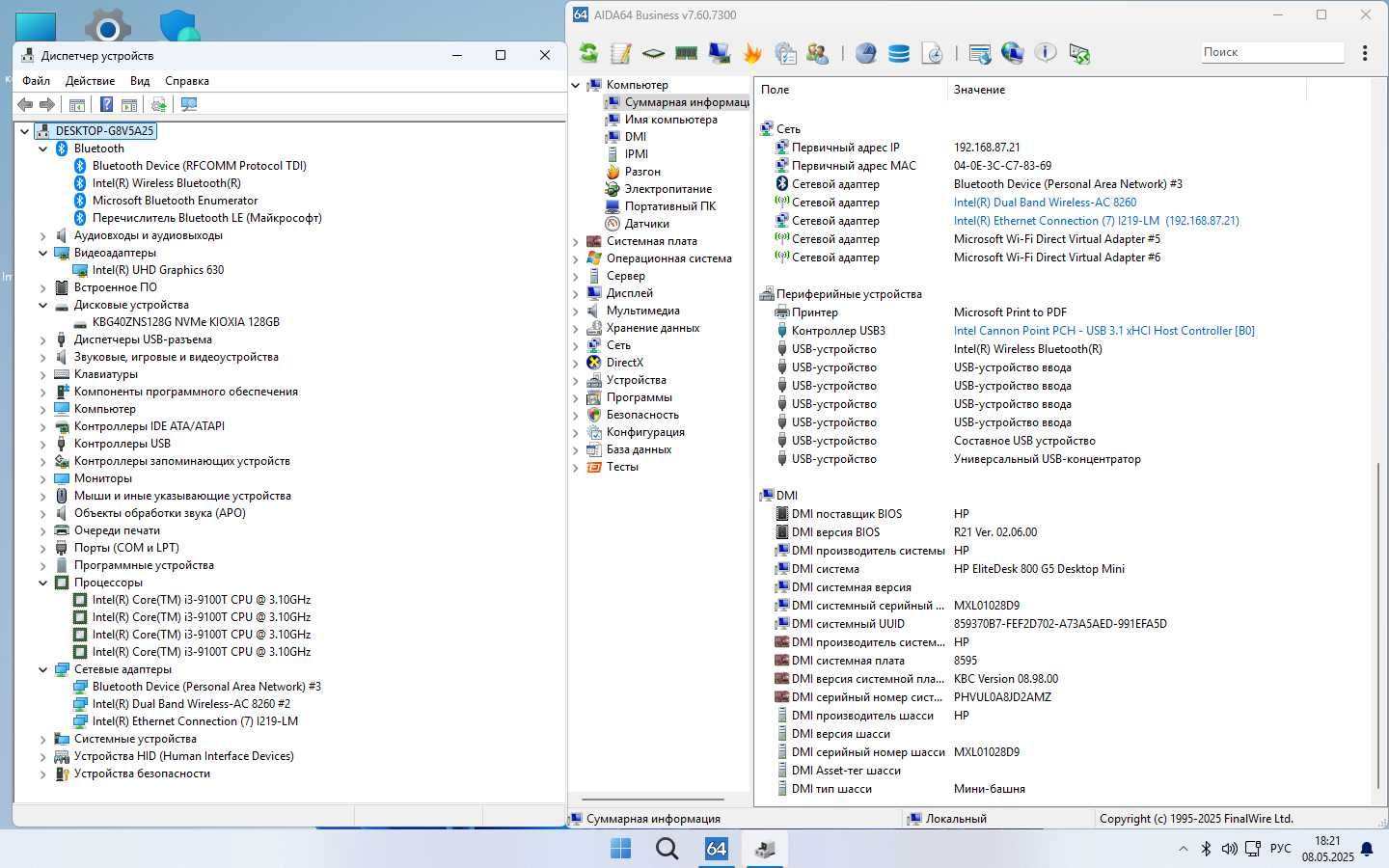Expand Операционная система in AIDA64 tree
Screen dimensions: 1389x868
pos(576,258)
